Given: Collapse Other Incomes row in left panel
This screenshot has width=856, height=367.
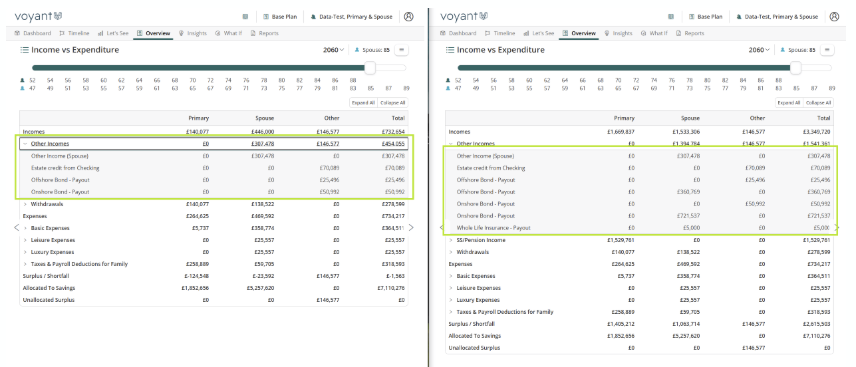Looking at the screenshot, I should click(x=25, y=144).
